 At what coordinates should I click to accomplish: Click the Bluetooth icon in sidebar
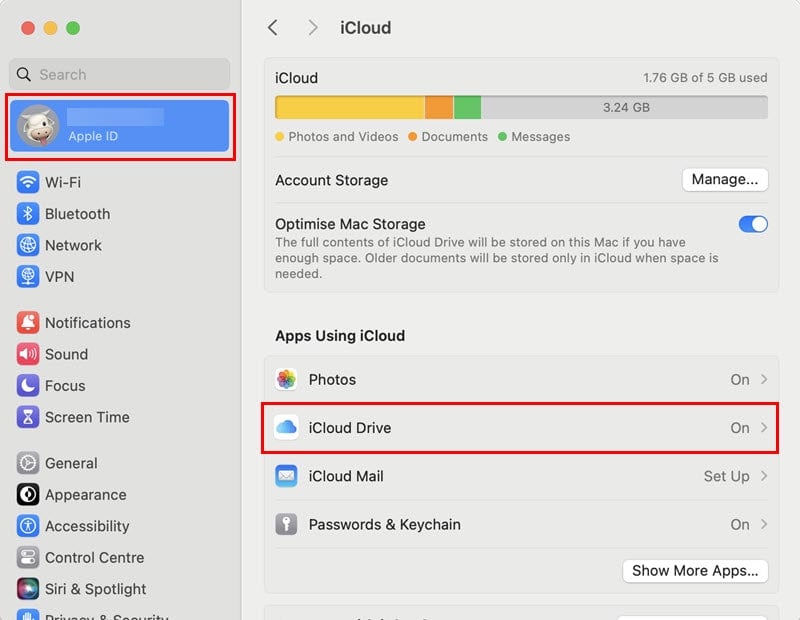28,214
